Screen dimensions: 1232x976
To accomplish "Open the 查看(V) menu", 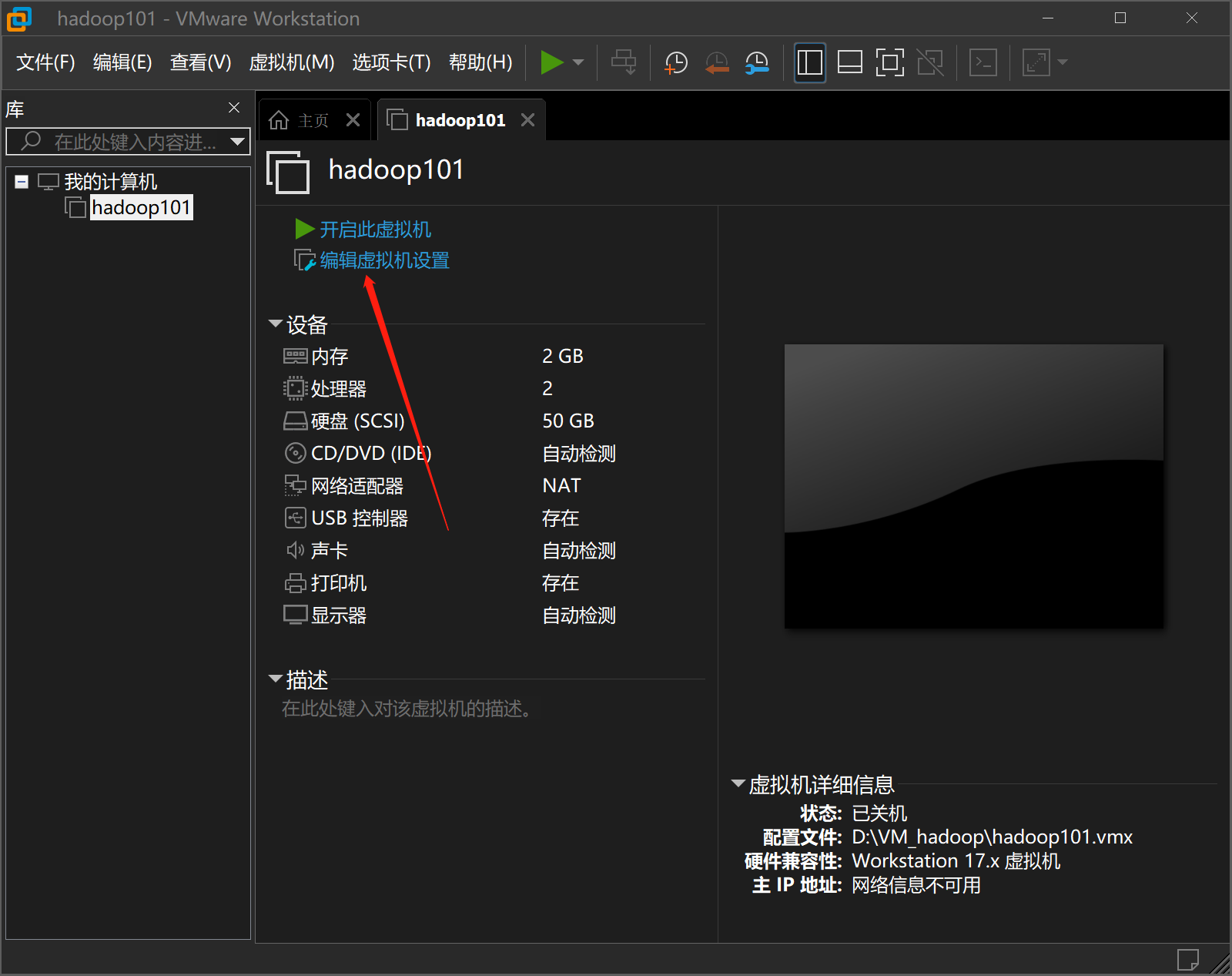I will pyautogui.click(x=200, y=62).
